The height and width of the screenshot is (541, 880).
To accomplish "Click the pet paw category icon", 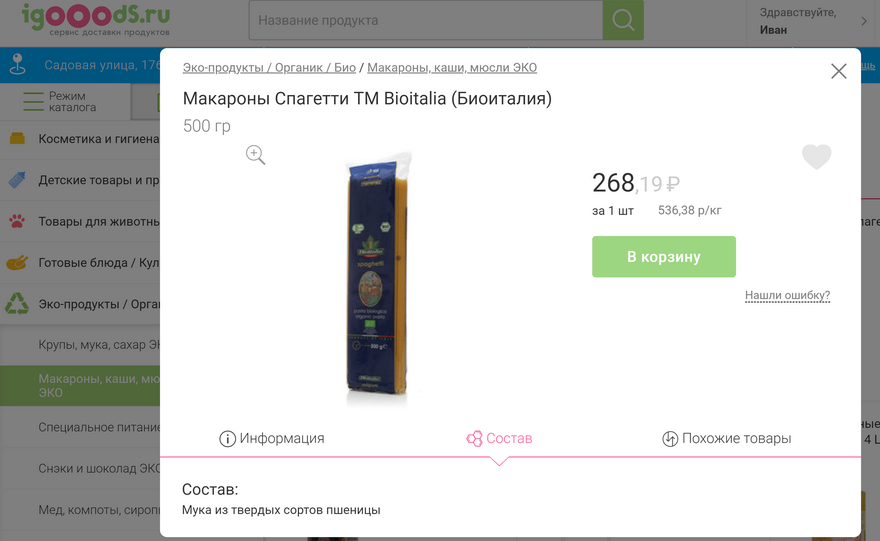I will click(x=17, y=221).
